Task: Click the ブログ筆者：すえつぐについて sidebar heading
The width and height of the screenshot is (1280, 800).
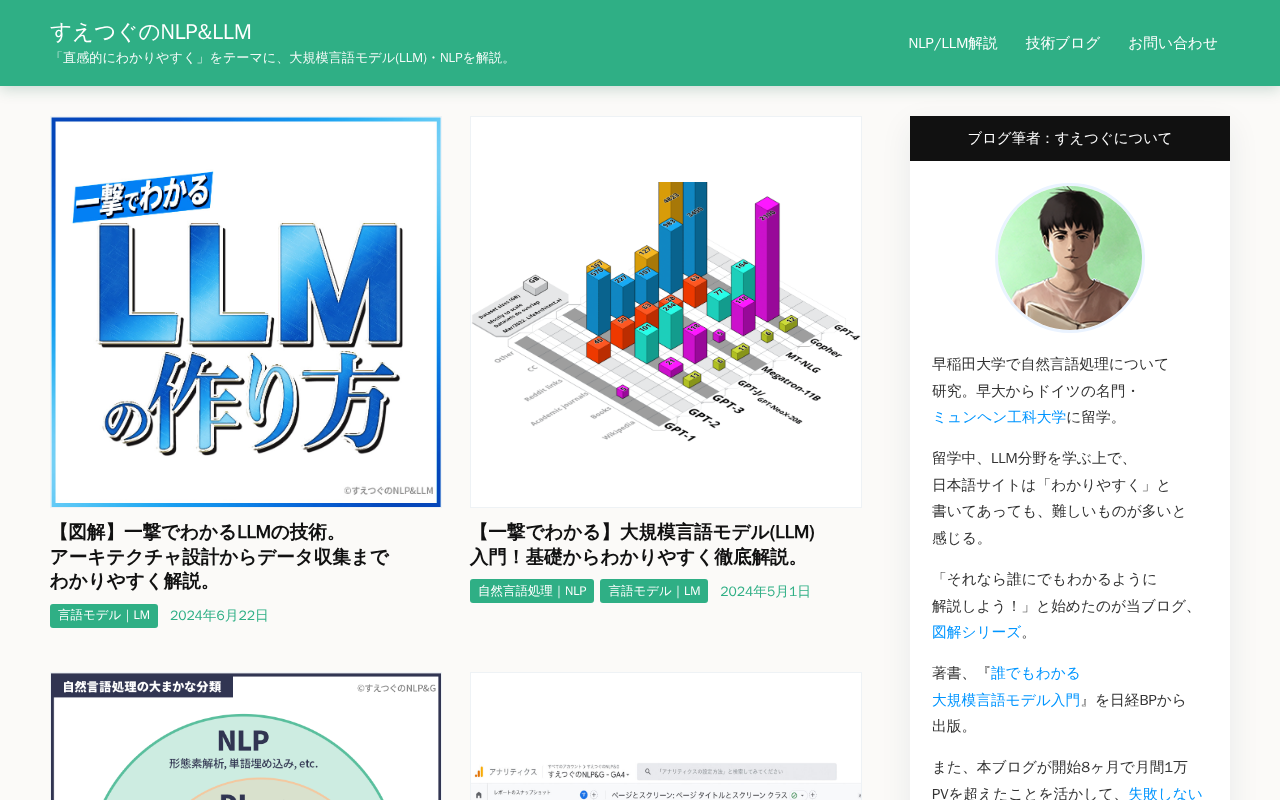Action: pos(1070,138)
